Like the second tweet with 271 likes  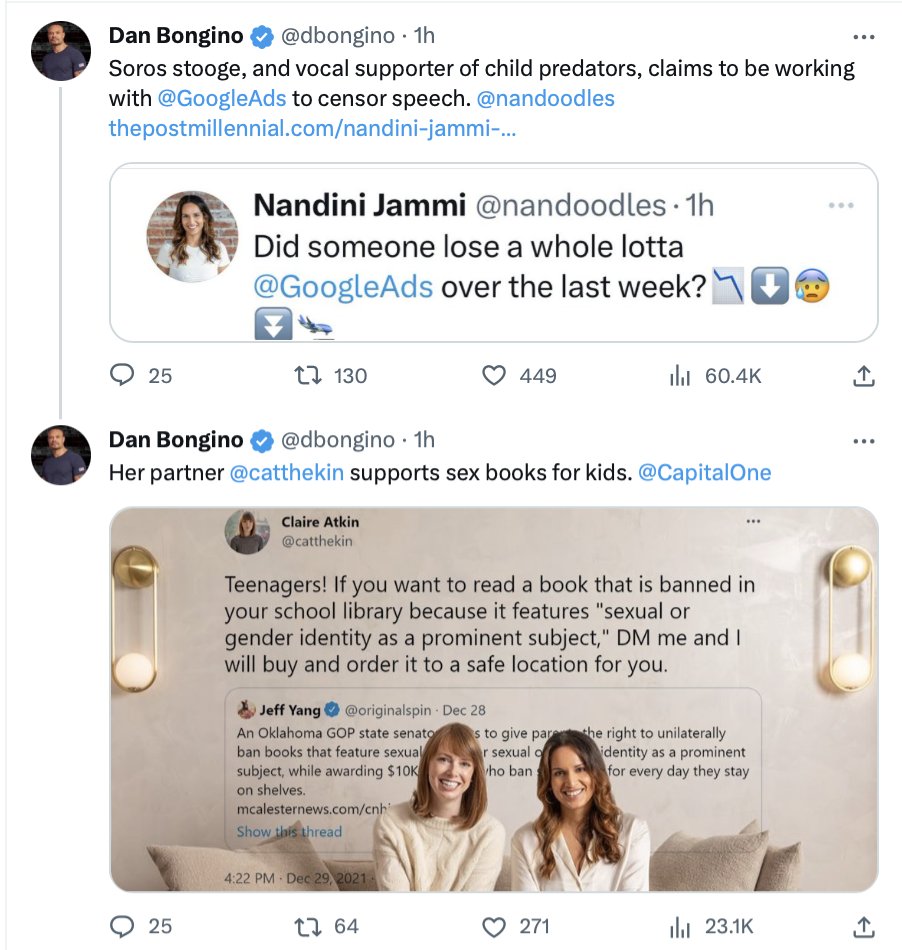pos(494,926)
